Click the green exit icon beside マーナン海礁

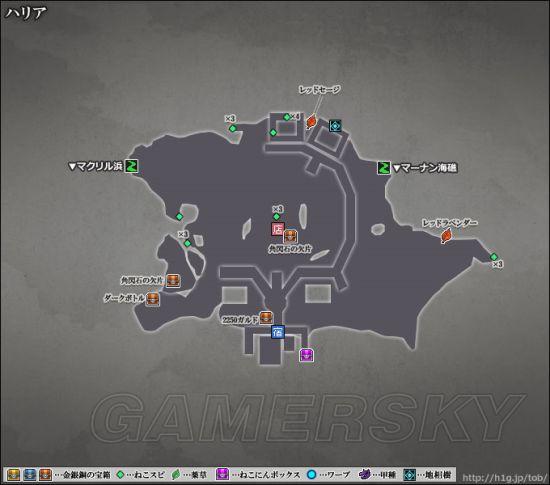[384, 168]
